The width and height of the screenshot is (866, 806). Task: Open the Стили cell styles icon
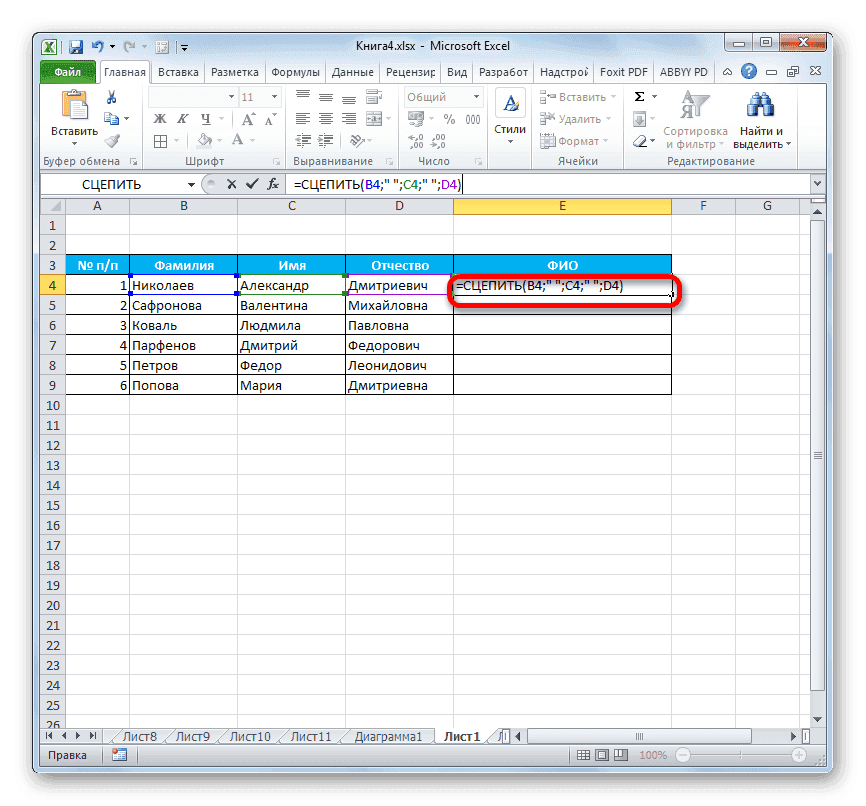pos(510,105)
